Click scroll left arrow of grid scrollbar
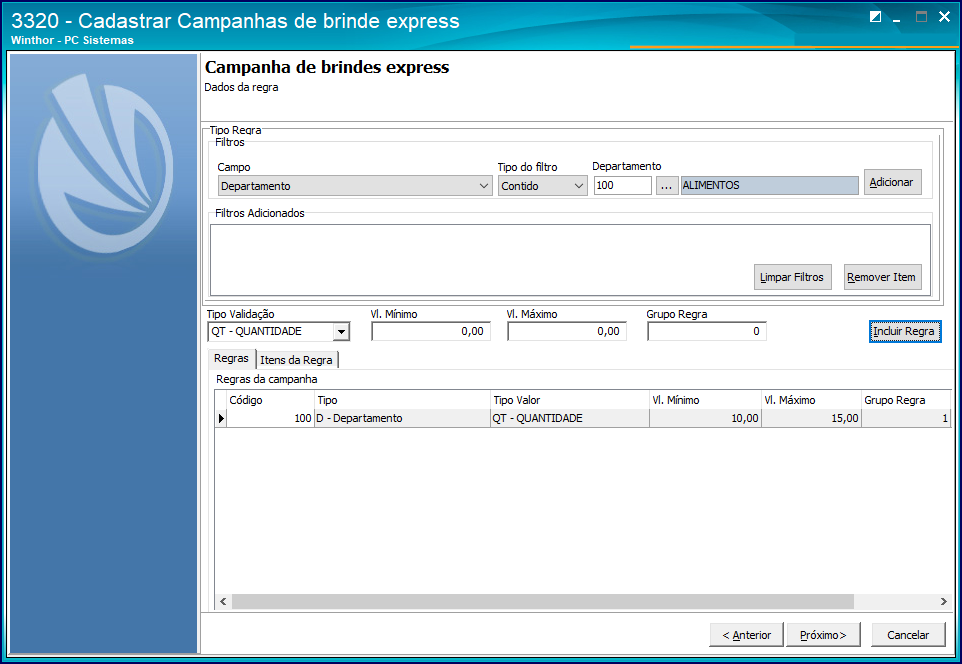The height and width of the screenshot is (664, 962). (x=223, y=601)
